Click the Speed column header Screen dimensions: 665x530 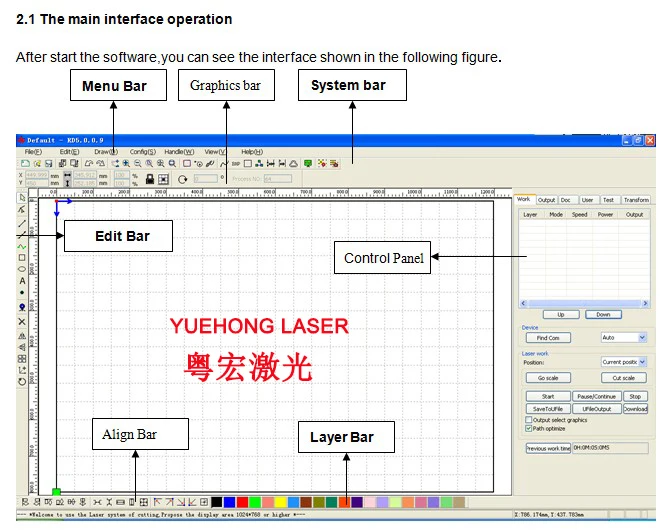pyautogui.click(x=579, y=215)
